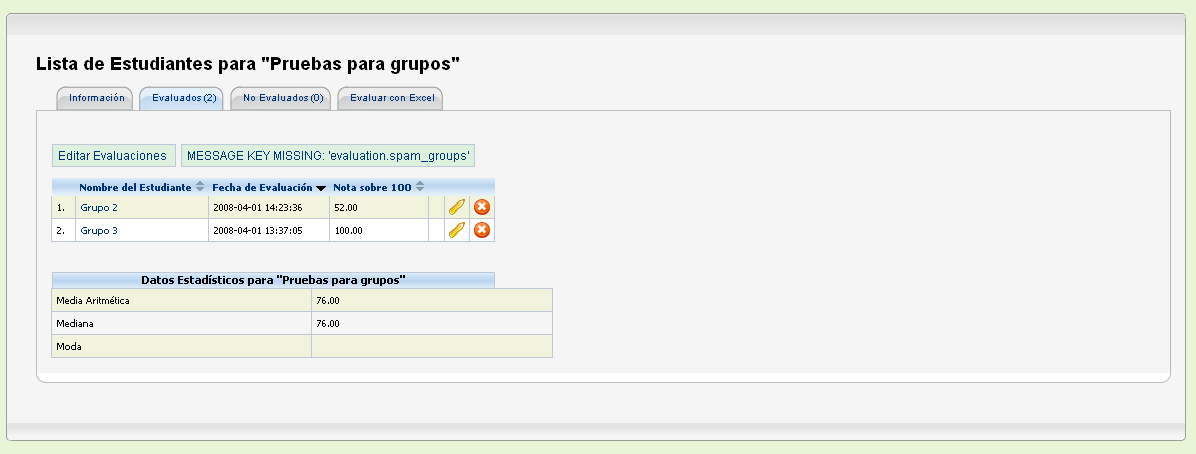Open the Grupo 2 student link
The height and width of the screenshot is (454, 1196).
click(x=99, y=208)
